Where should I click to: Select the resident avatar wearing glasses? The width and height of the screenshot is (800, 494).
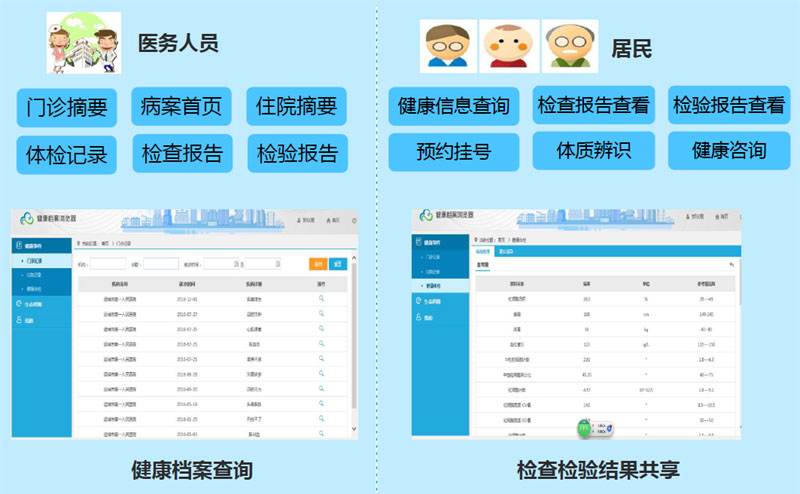[443, 45]
